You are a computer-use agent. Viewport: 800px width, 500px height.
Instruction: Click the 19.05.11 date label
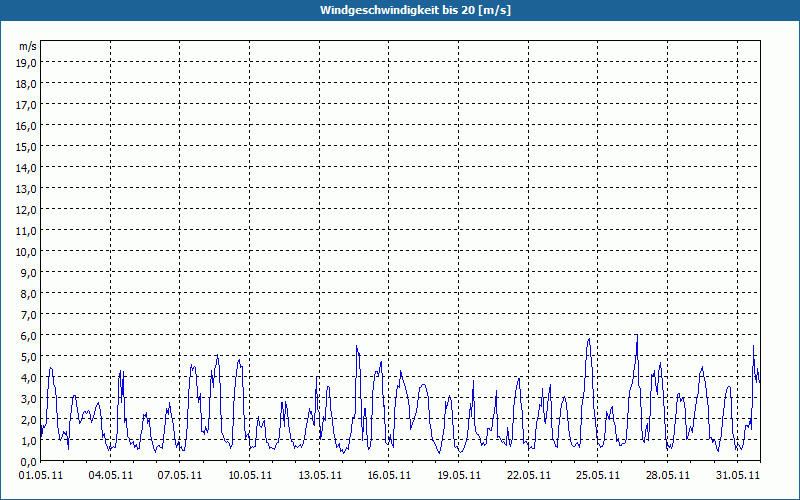tap(459, 475)
